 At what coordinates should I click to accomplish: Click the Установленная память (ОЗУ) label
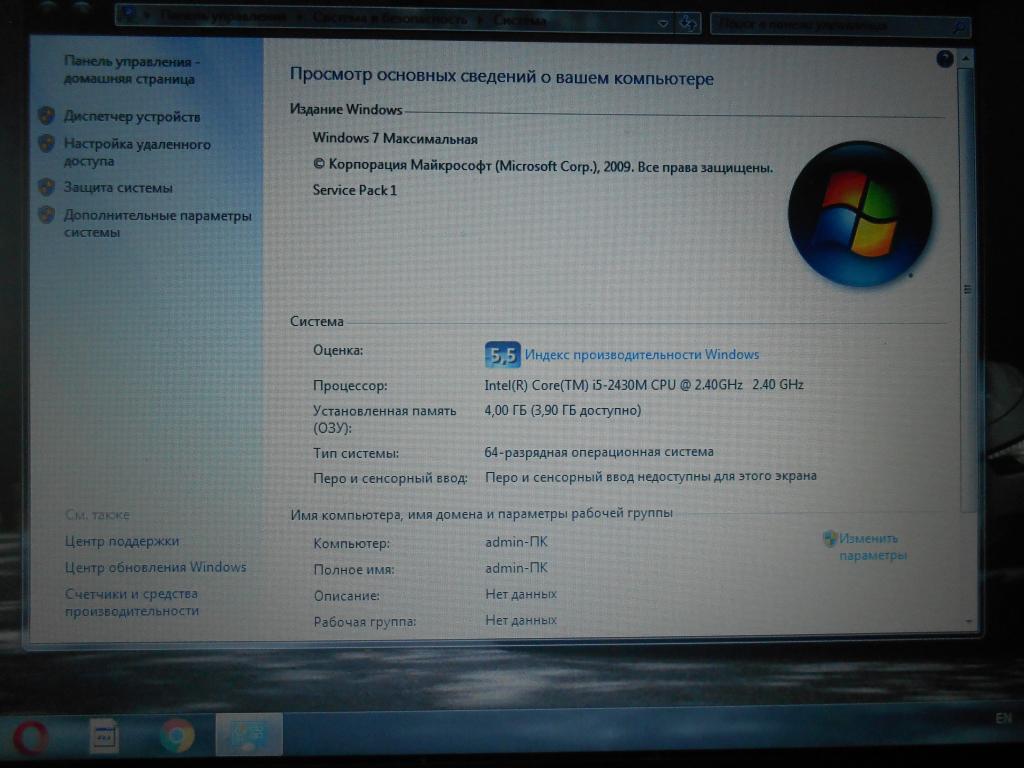point(385,419)
